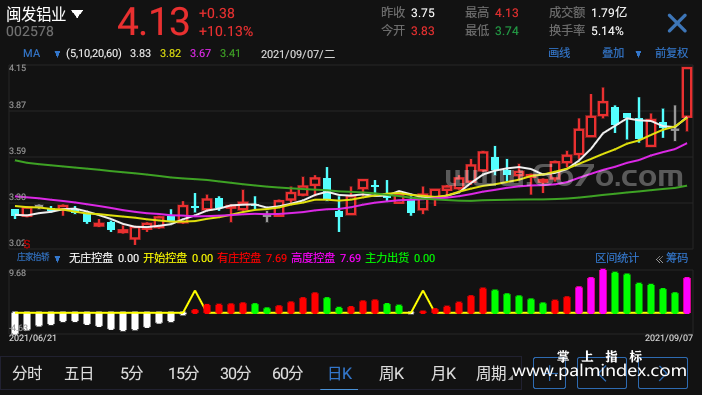Select the 日K daily candlestick tab

coord(340,373)
